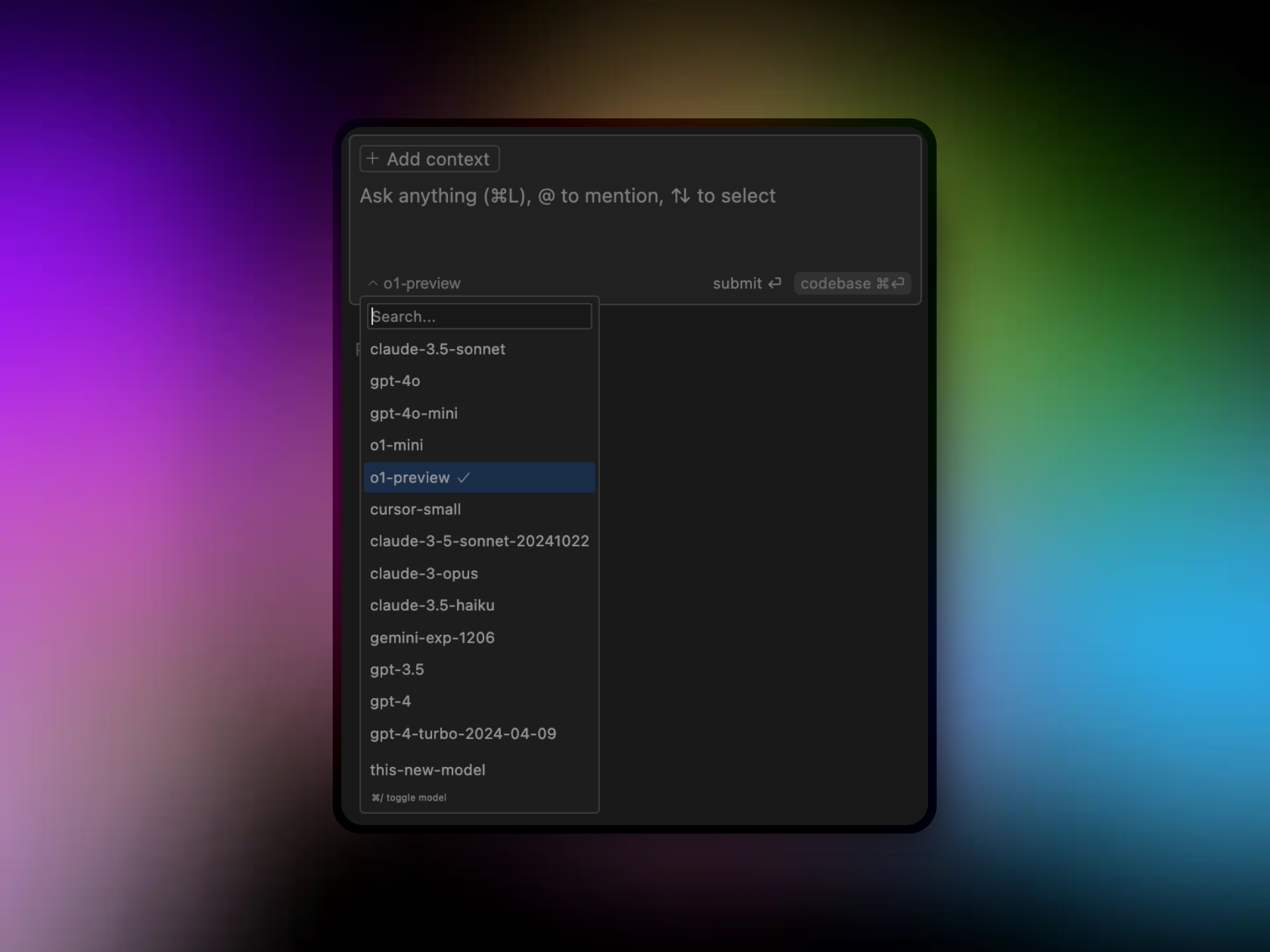Viewport: 1270px width, 952px height.
Task: Choose this-new-model entry
Action: point(480,770)
